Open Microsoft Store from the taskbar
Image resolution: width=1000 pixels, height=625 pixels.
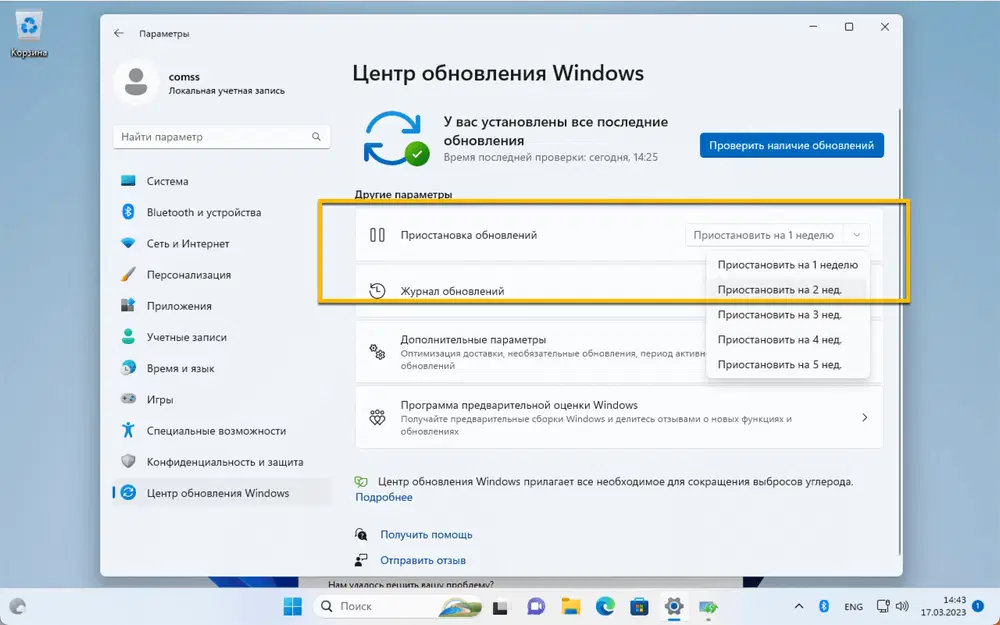pos(639,606)
